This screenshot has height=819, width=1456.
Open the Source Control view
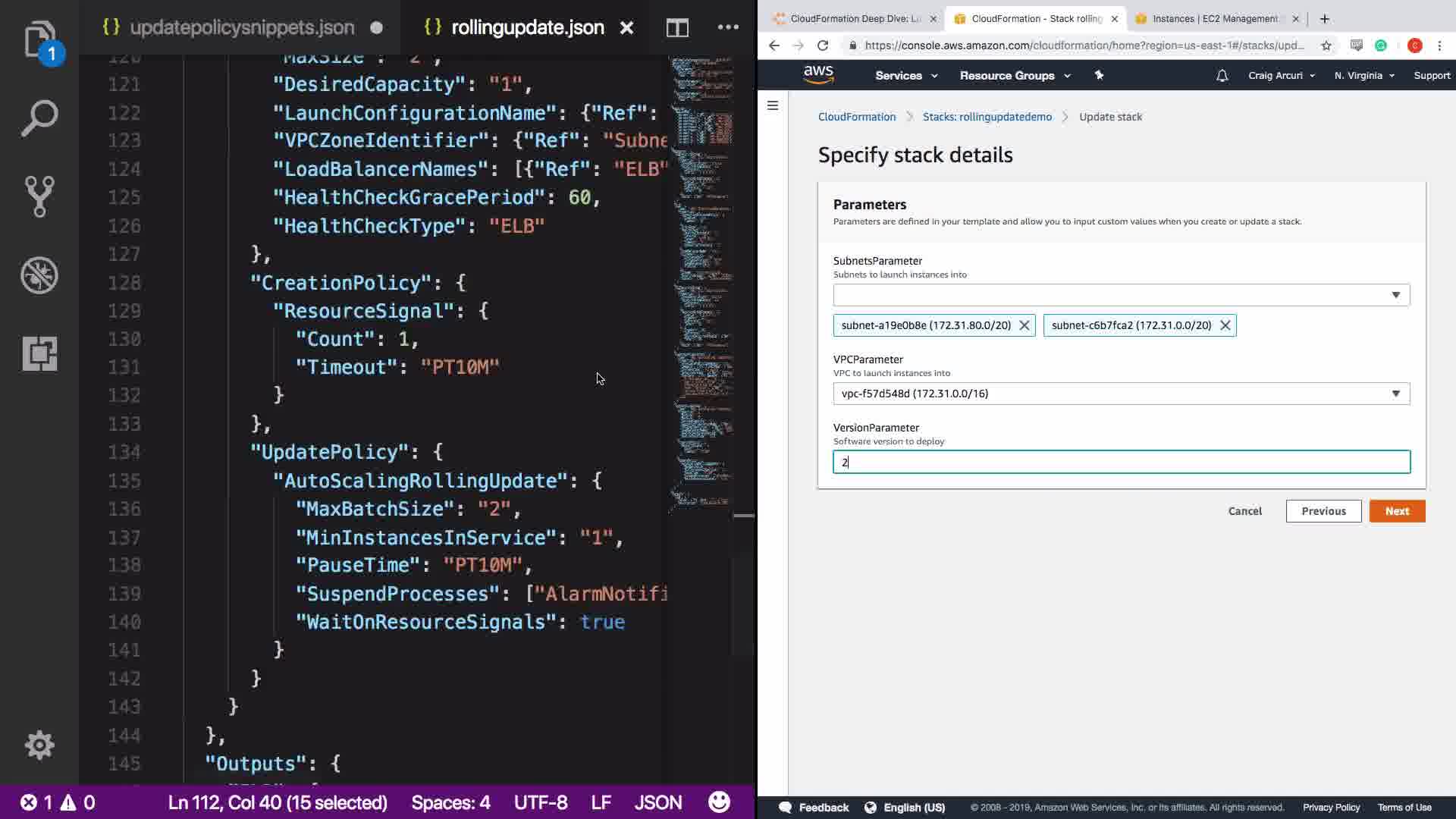[x=39, y=196]
